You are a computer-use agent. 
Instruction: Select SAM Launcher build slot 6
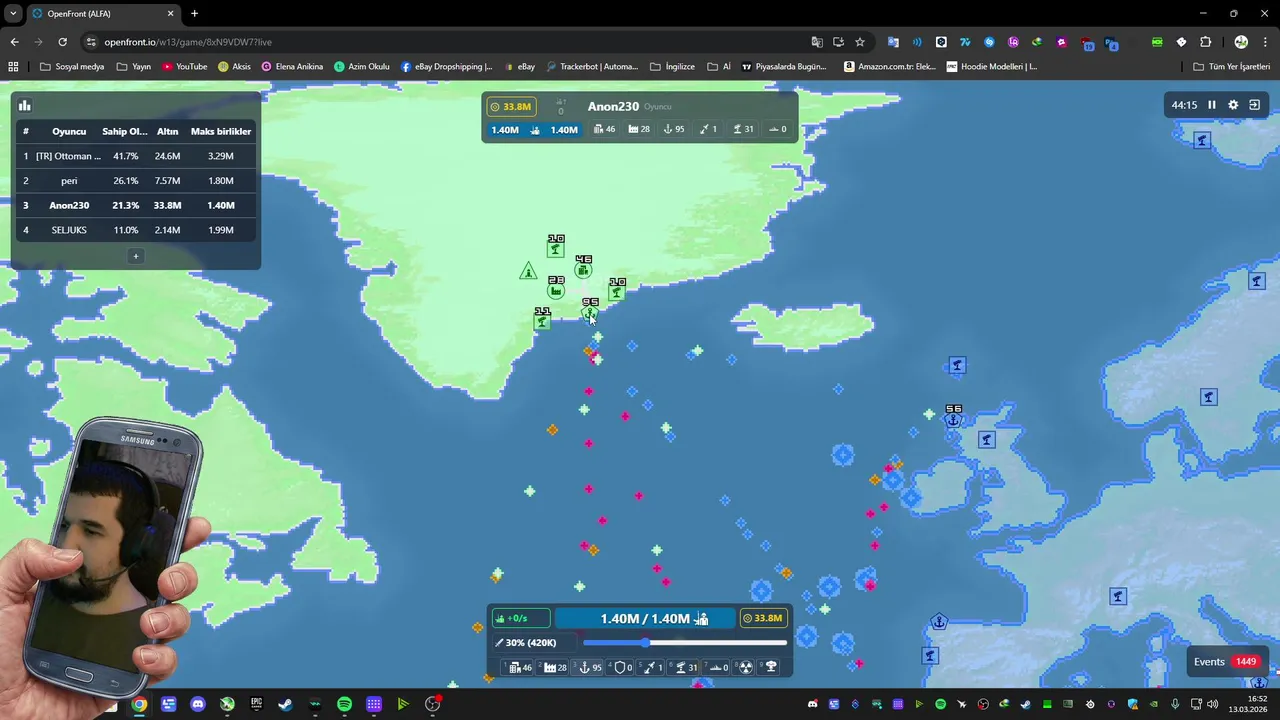686,667
